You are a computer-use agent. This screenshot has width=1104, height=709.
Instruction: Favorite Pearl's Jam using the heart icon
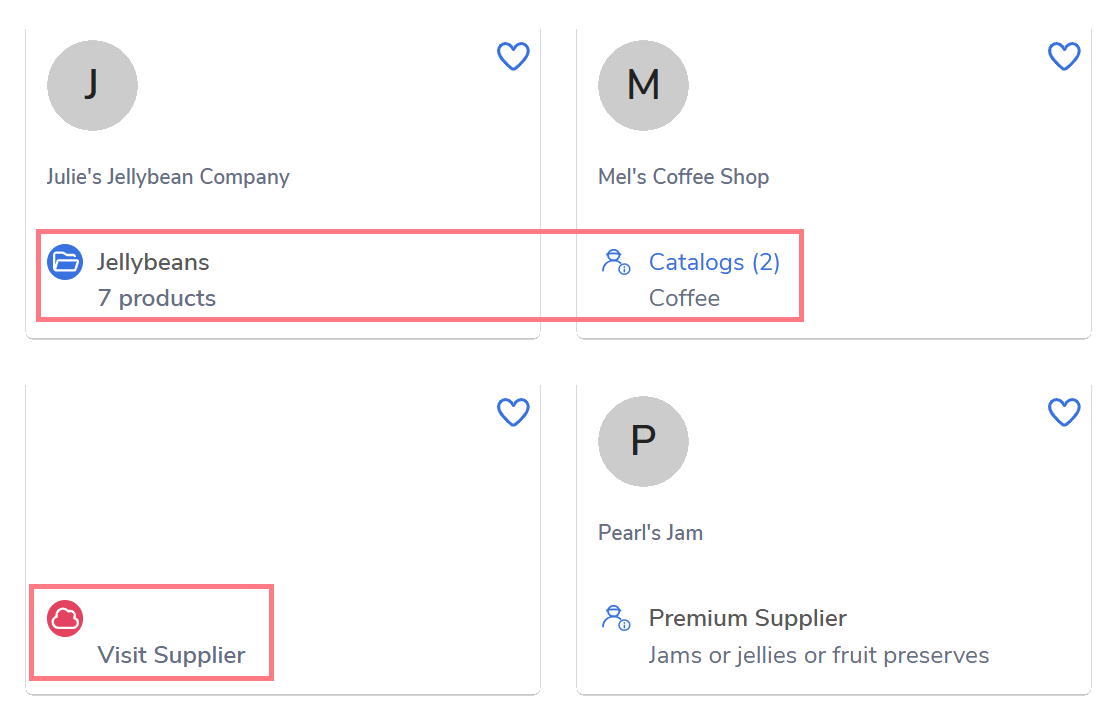coord(1064,412)
